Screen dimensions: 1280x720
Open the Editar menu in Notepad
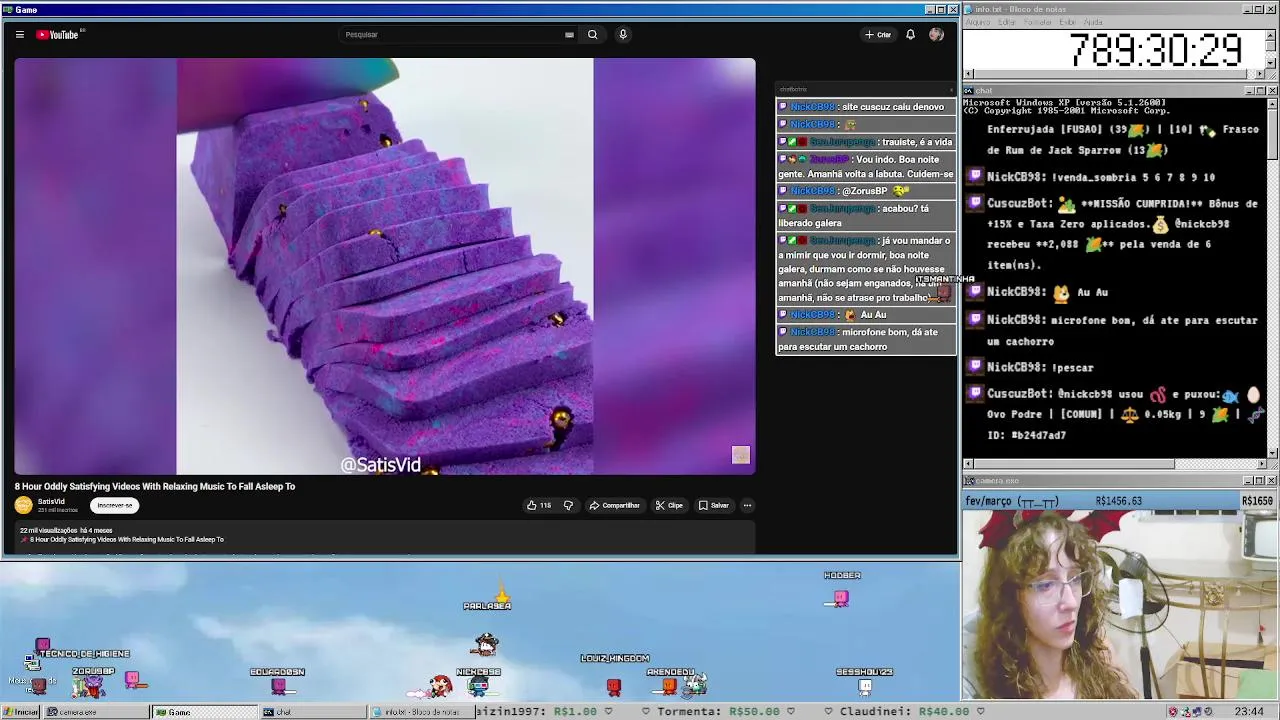pyautogui.click(x=1005, y=22)
